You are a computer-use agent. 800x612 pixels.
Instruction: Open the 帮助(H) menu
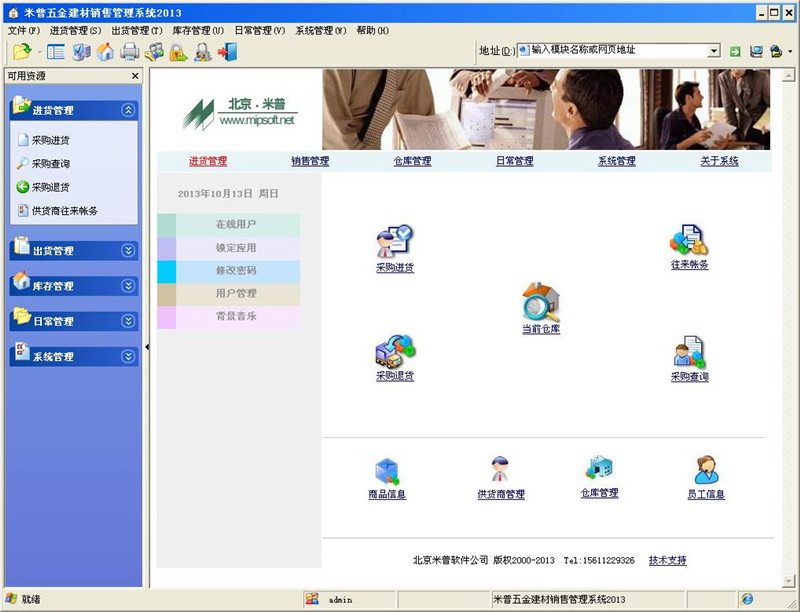click(372, 31)
